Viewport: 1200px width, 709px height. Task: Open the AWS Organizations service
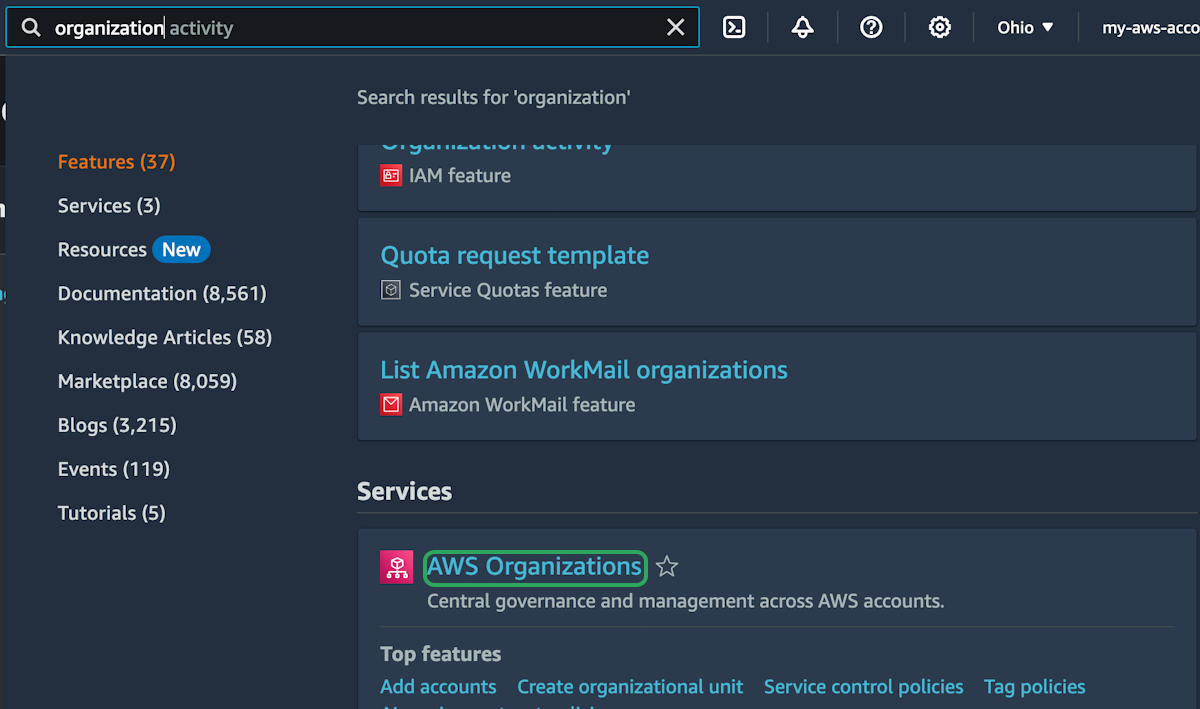point(535,567)
